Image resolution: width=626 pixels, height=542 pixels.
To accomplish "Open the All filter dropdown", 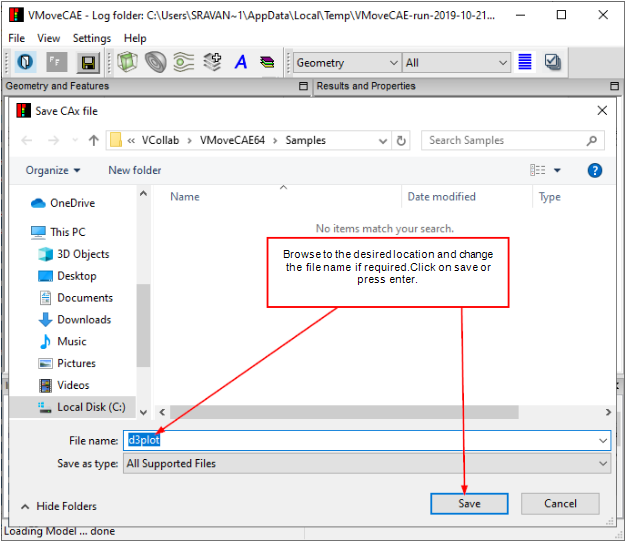I will [456, 63].
